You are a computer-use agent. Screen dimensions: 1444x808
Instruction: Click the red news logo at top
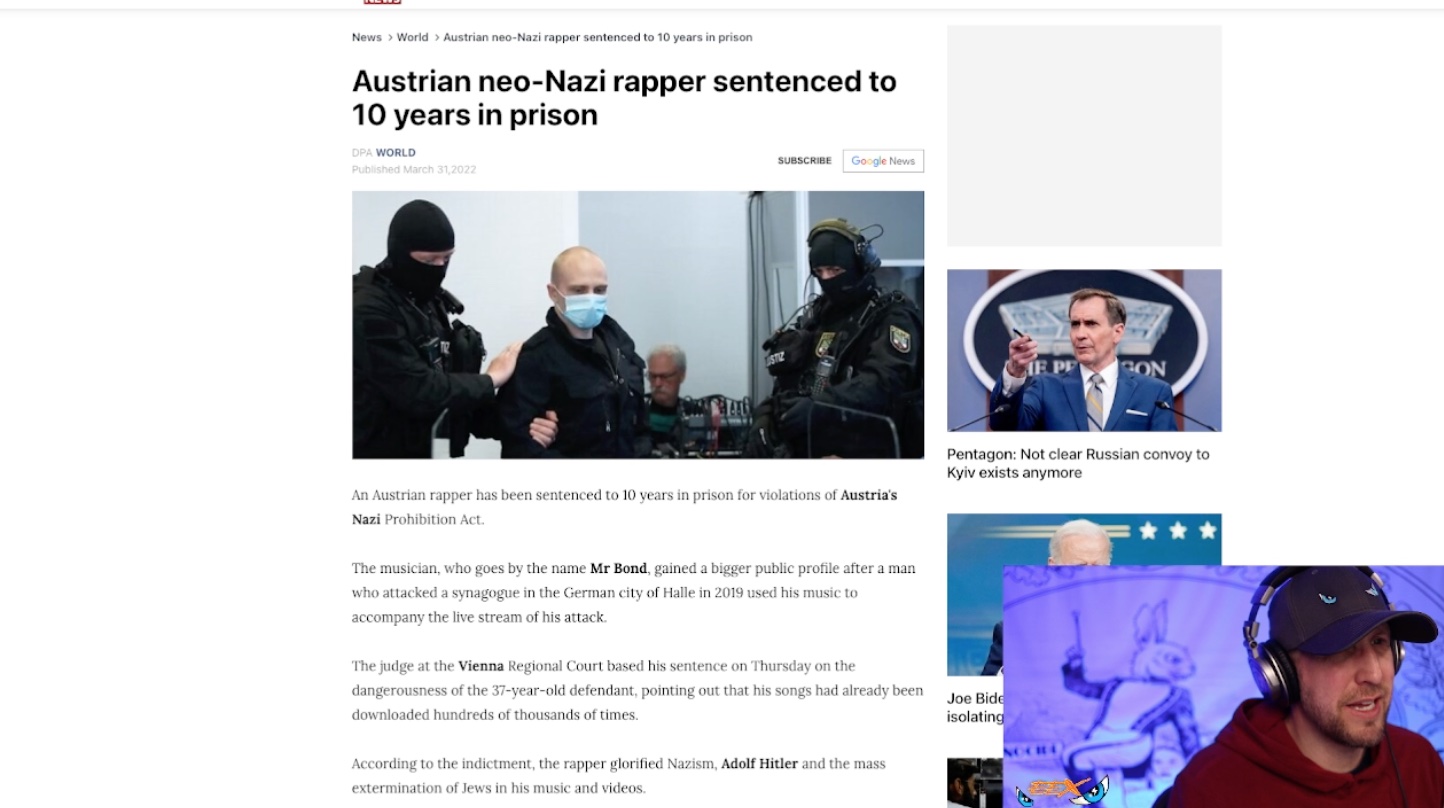(x=382, y=2)
